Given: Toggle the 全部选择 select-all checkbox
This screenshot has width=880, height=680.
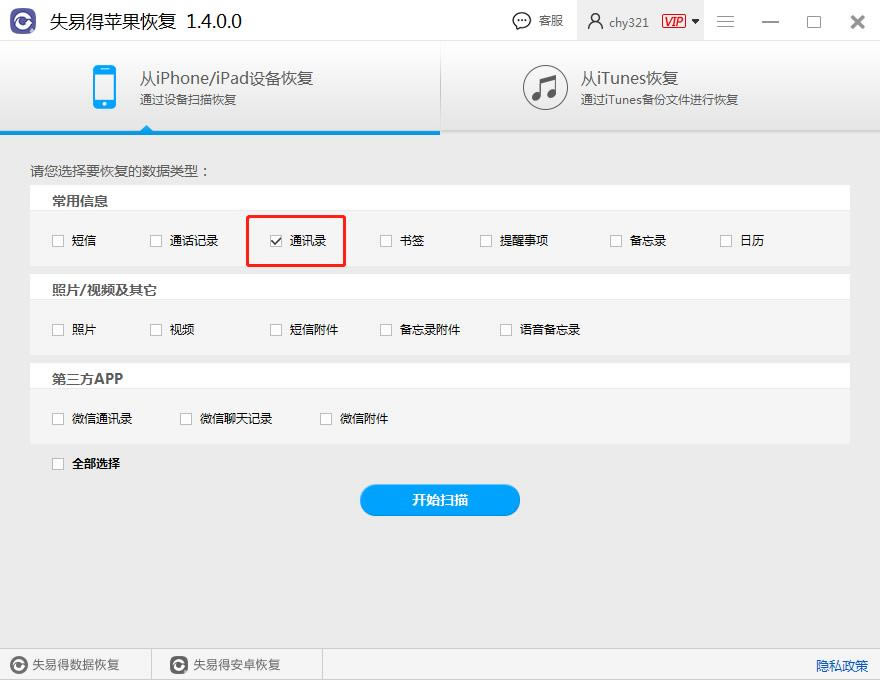Looking at the screenshot, I should pos(58,464).
